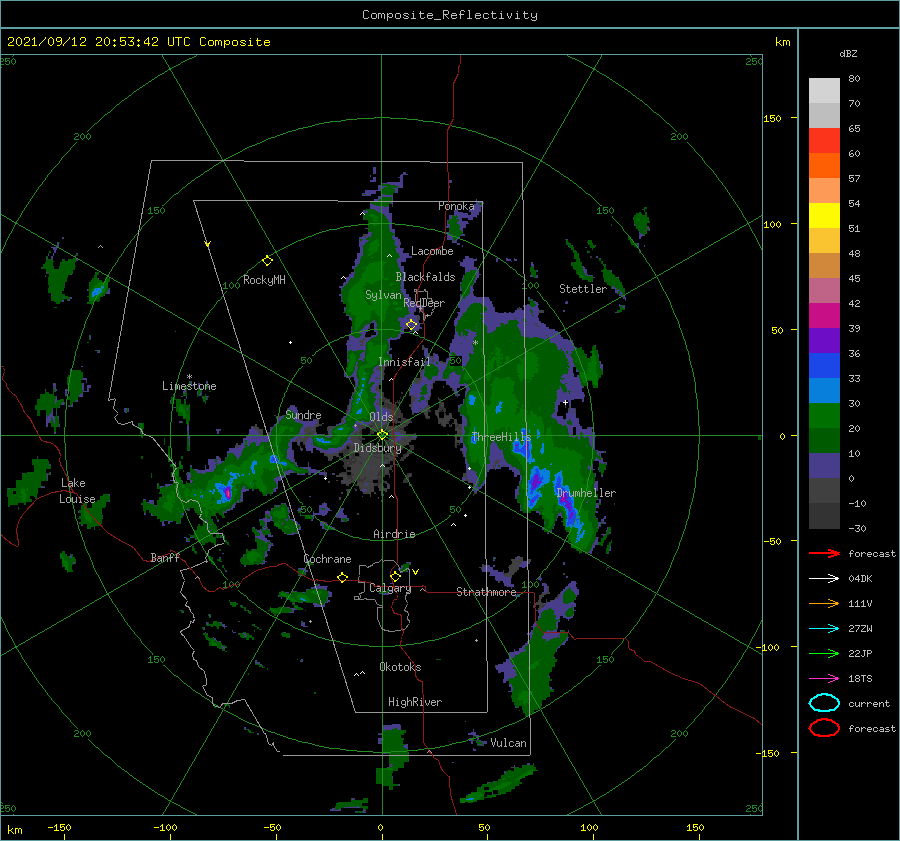
Task: Click the Okotoks town label
Action: pos(400,667)
